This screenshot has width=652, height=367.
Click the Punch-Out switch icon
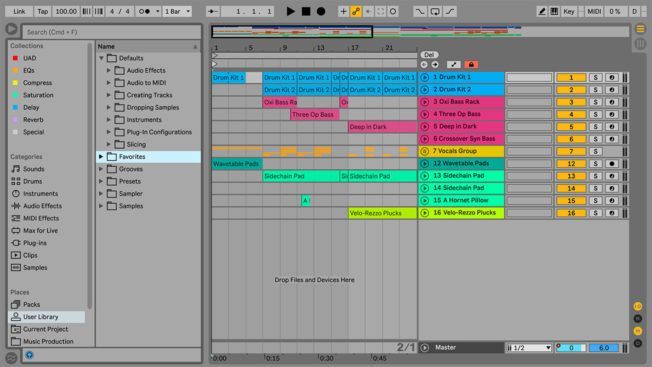450,11
